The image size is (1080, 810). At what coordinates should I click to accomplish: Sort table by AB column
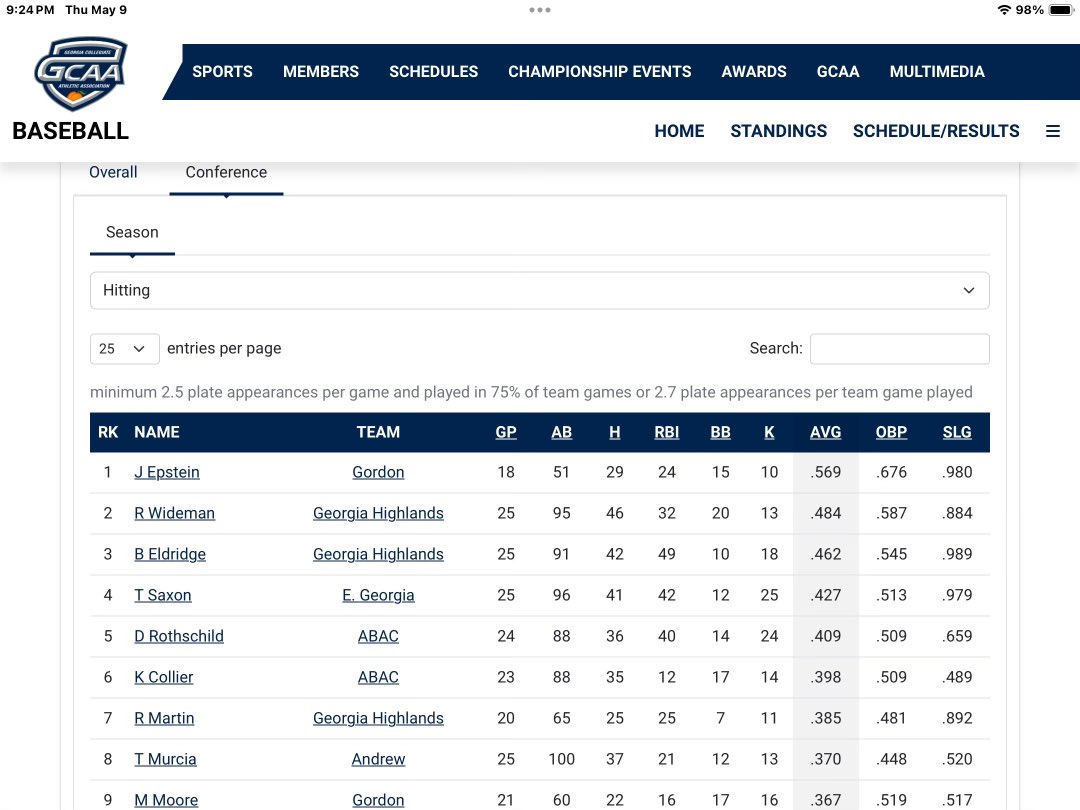561,432
